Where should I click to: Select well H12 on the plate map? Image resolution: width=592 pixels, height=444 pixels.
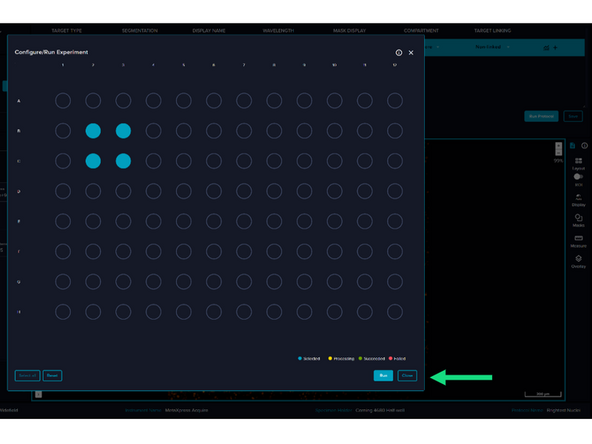coord(395,312)
